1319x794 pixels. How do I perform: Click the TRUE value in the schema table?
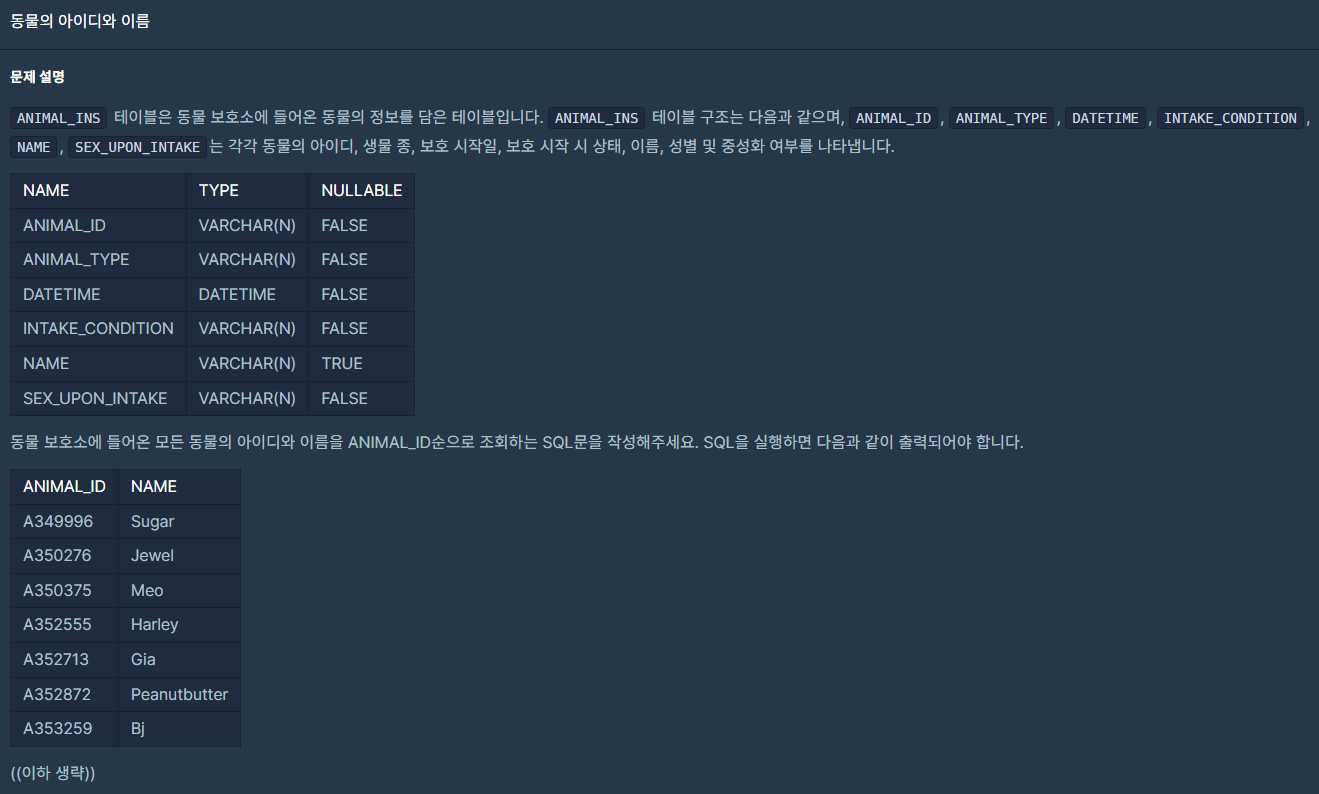click(x=342, y=363)
